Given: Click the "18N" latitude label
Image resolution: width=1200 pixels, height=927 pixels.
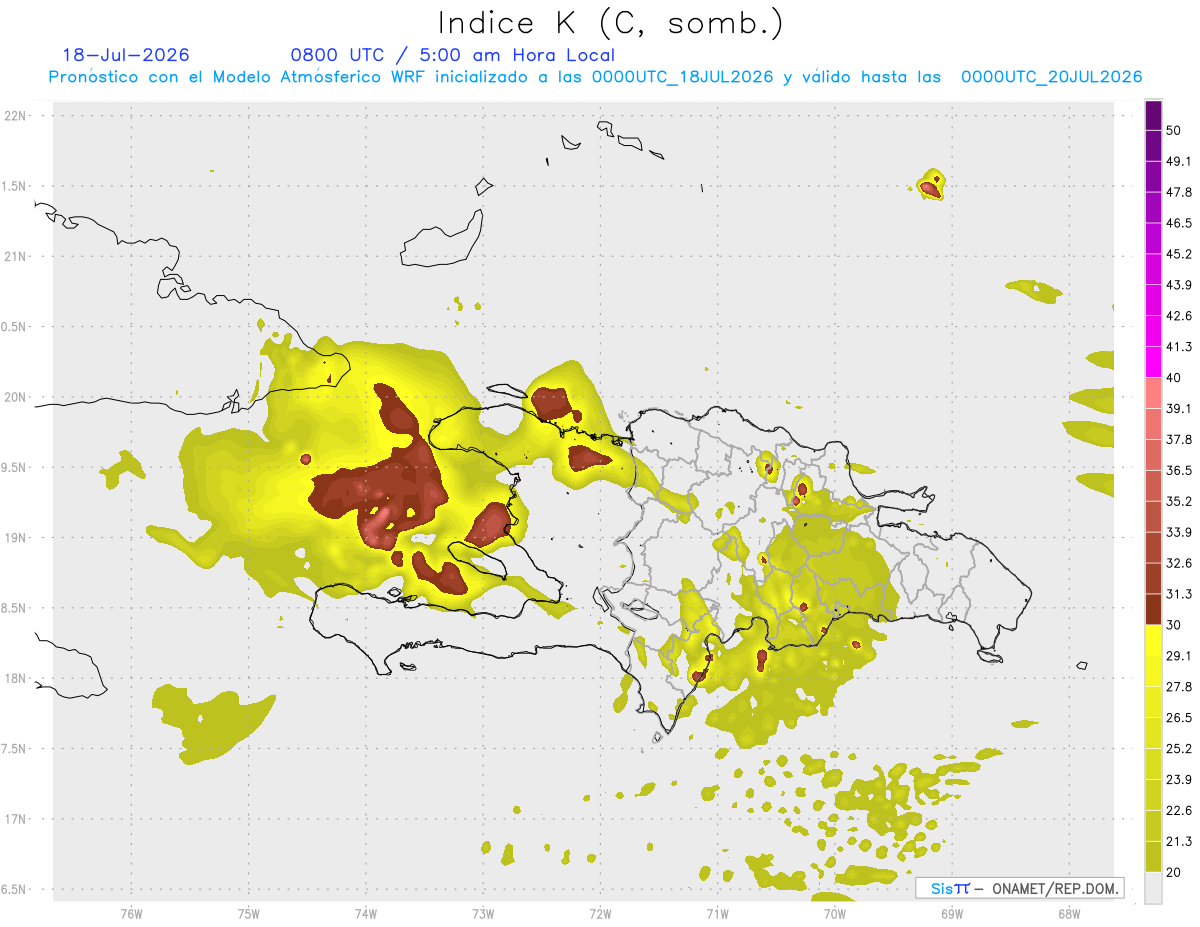Looking at the screenshot, I should (16, 679).
